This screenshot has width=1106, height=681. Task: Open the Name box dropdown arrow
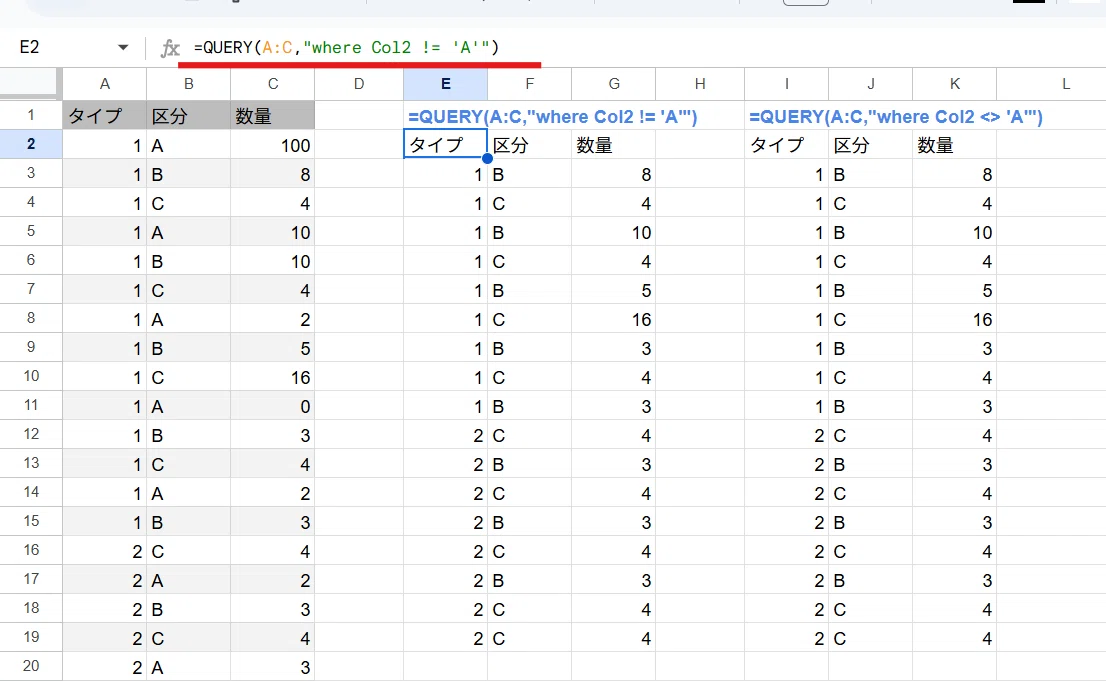point(123,47)
